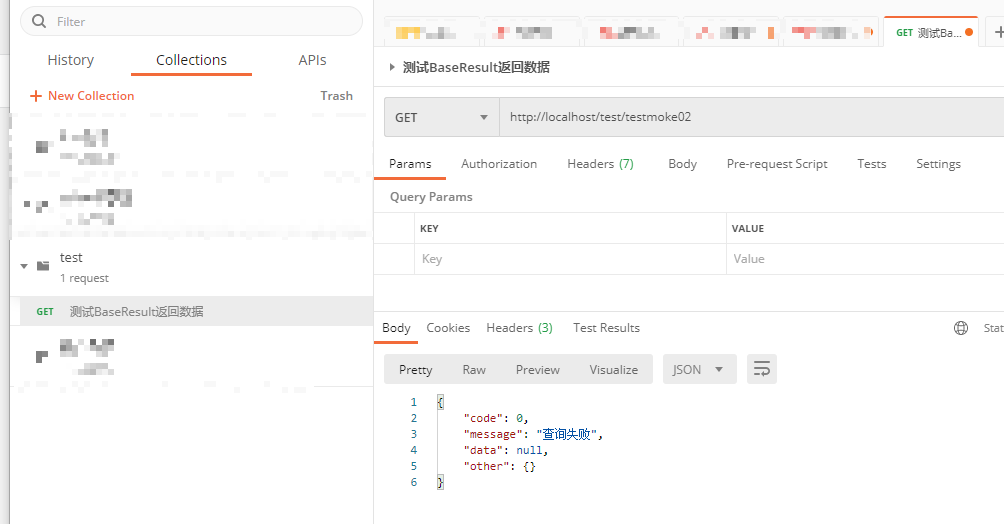Screen dimensions: 1004x524
Task: Open the Tests tab
Action: pyautogui.click(x=871, y=164)
